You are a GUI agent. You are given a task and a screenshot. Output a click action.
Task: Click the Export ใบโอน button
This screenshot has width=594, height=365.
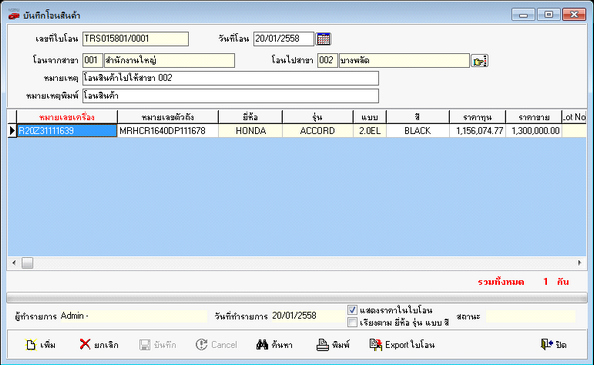coord(402,345)
